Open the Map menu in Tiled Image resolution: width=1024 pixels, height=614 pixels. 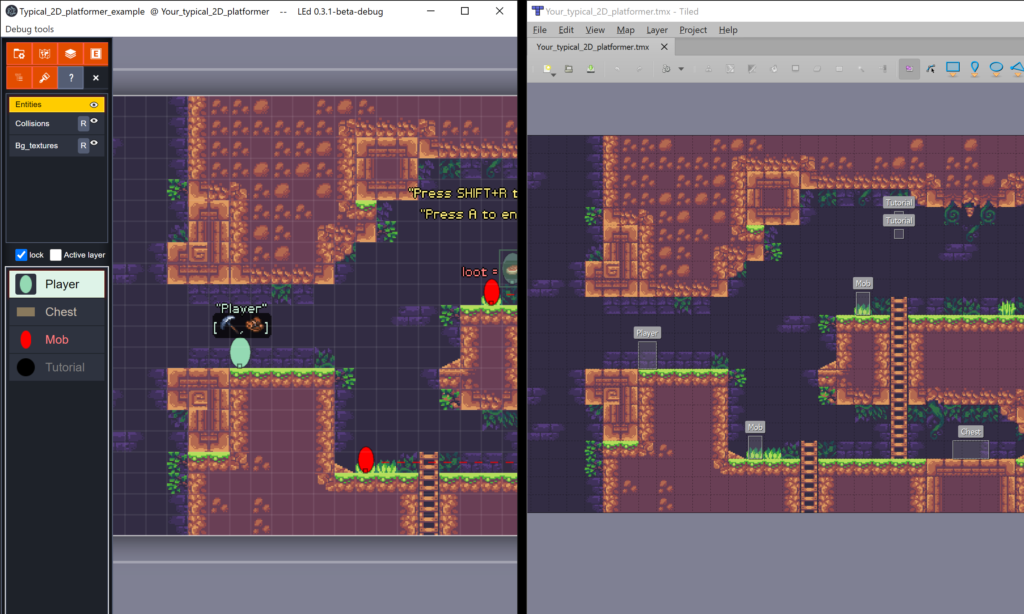click(x=625, y=30)
